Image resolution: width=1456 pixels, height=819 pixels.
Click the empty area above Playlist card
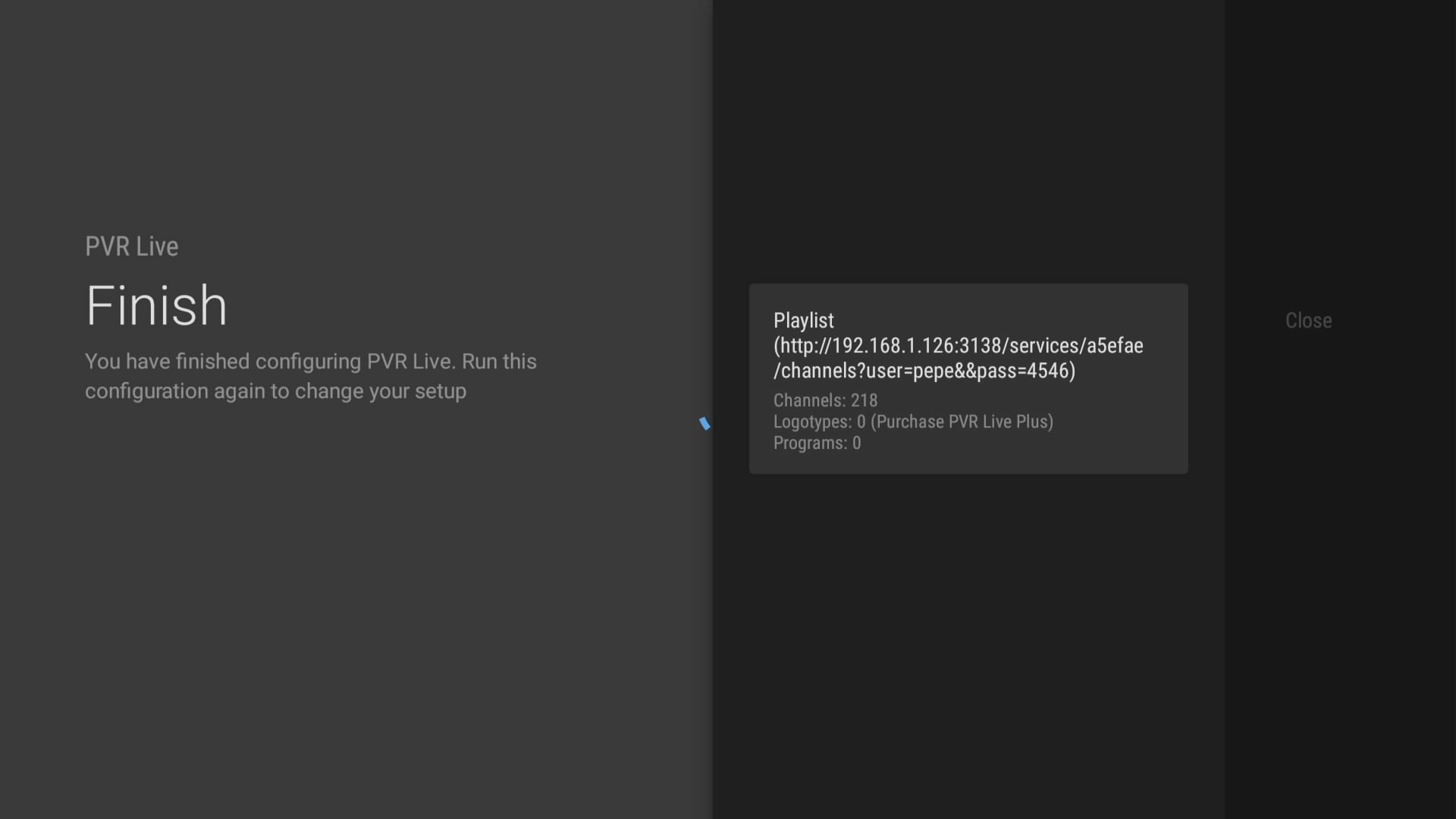968,152
